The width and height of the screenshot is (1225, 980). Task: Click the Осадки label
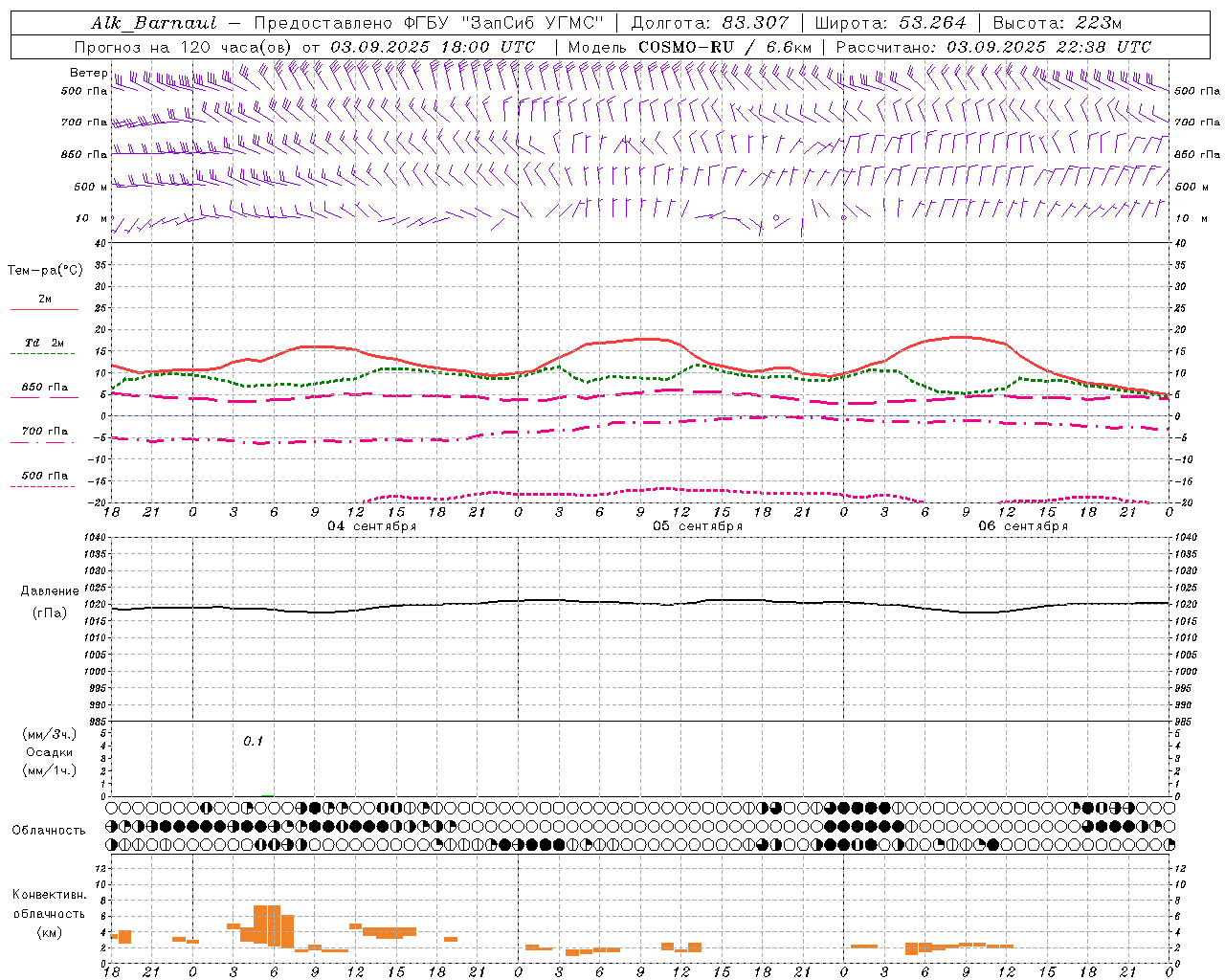pos(50,752)
